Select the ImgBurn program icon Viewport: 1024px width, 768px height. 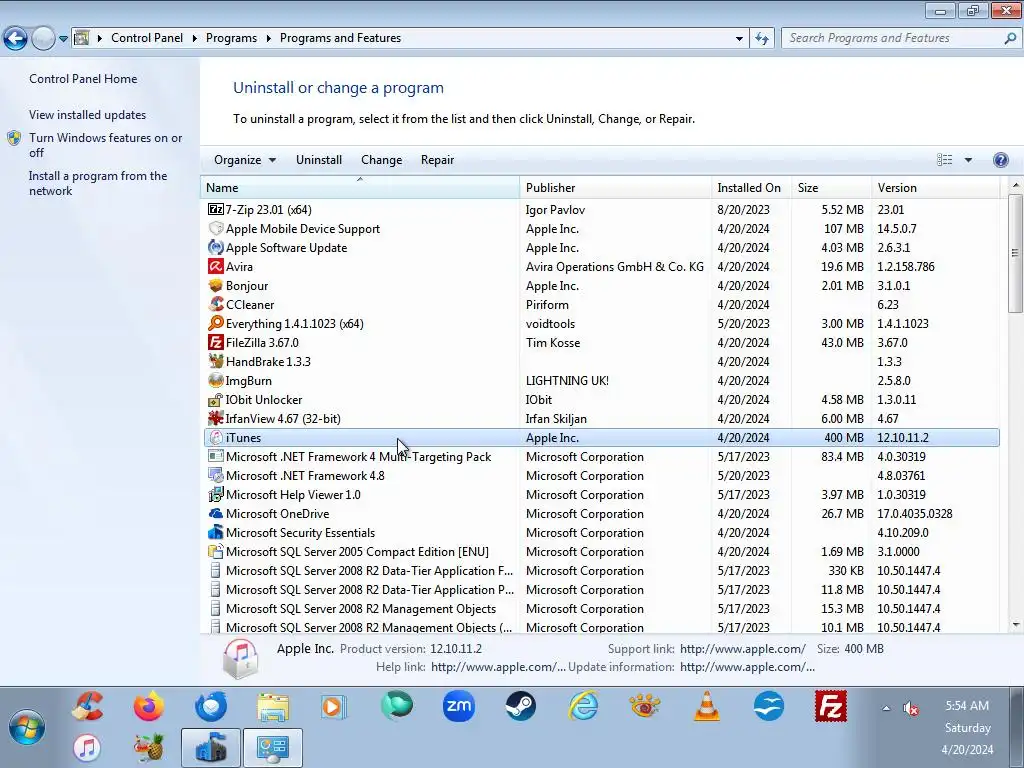(216, 380)
